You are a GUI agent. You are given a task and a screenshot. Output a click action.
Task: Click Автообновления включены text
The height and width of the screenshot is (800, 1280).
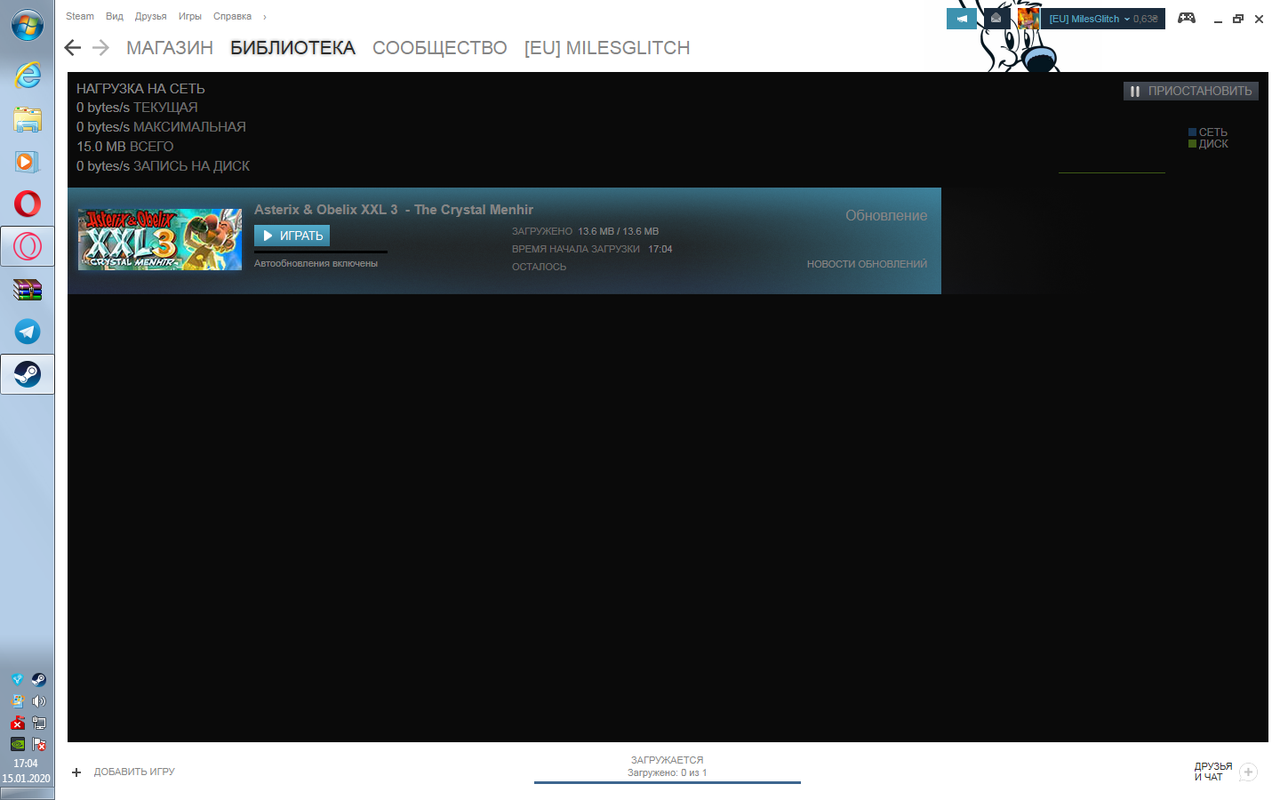[x=316, y=264]
